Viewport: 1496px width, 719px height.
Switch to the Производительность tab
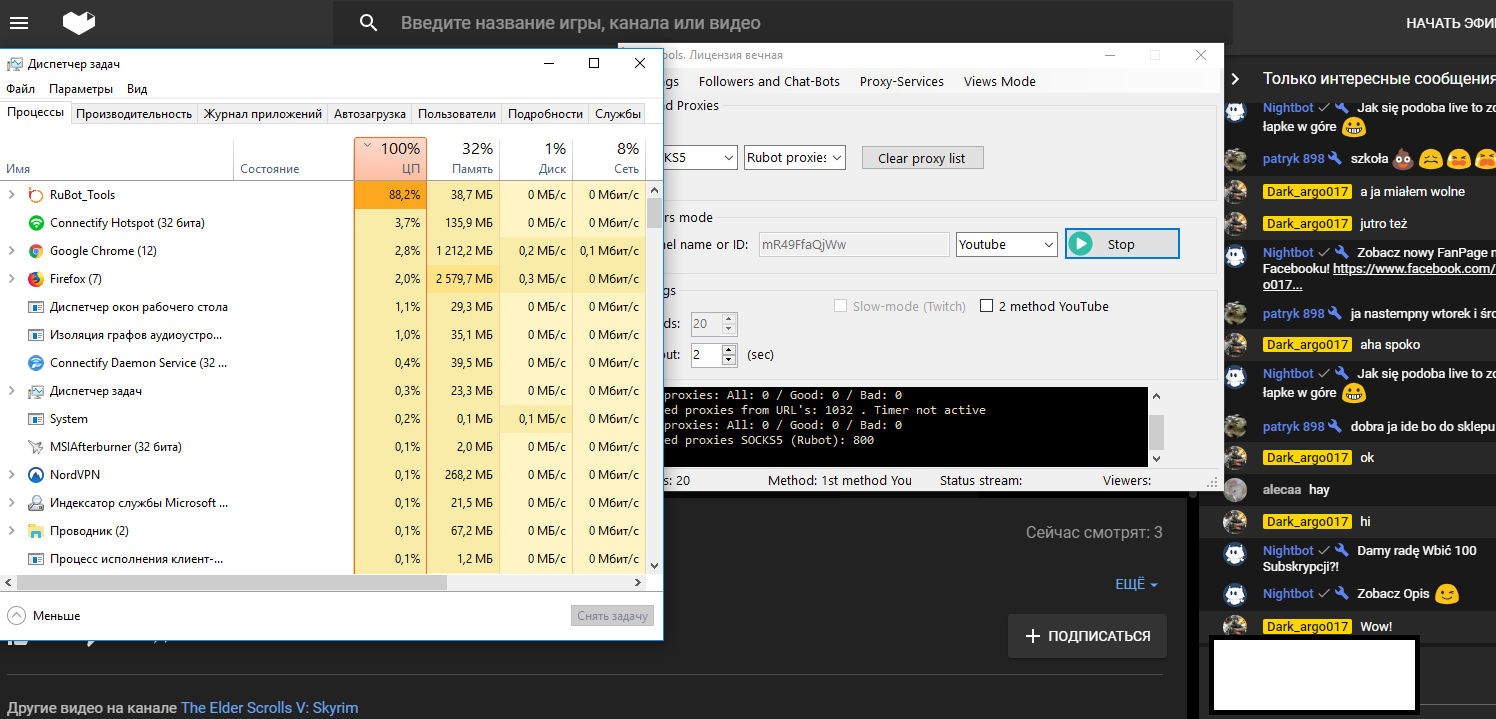pos(134,114)
